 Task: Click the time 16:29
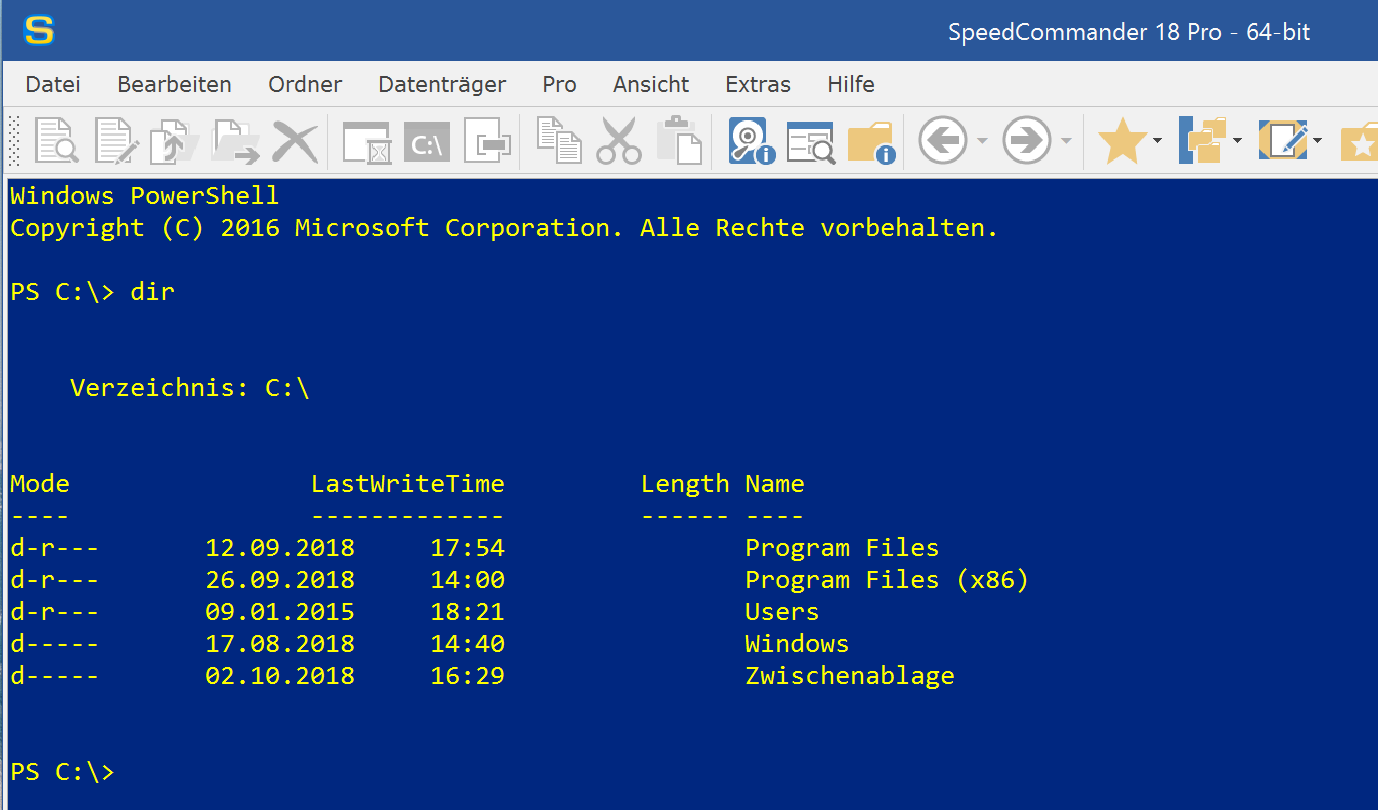[x=467, y=676]
